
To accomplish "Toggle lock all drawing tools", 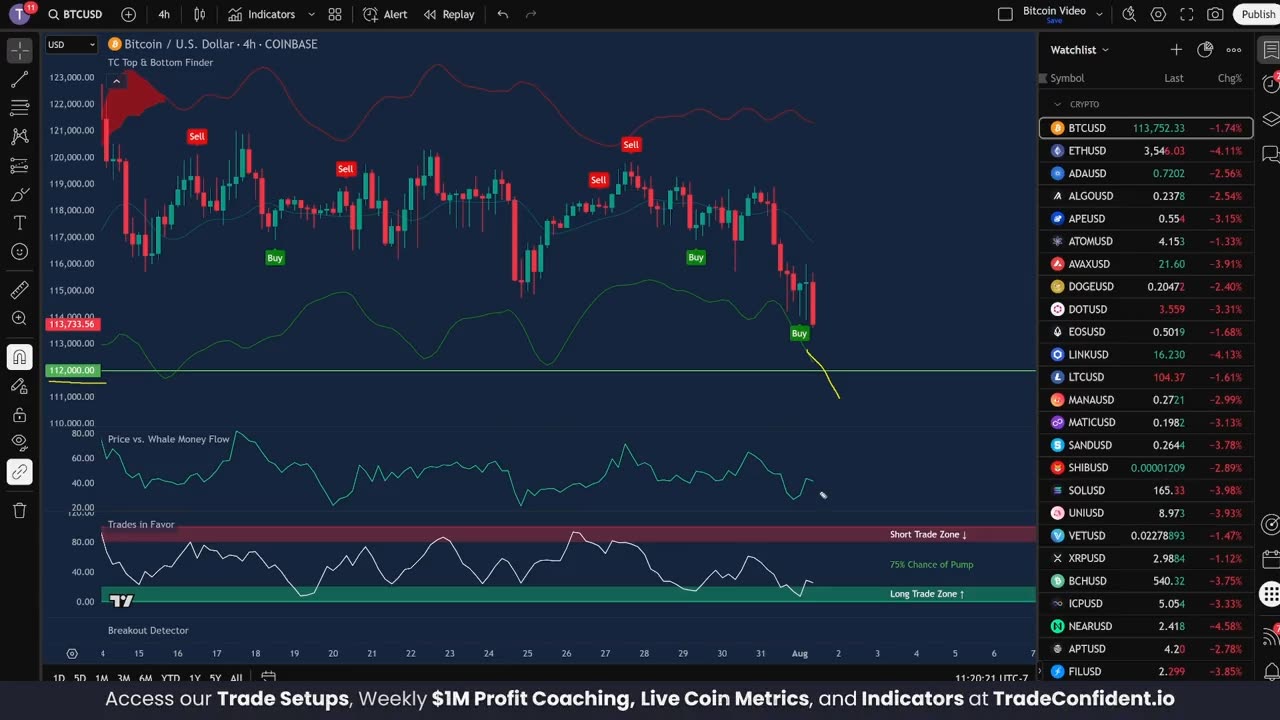I will 19,414.
